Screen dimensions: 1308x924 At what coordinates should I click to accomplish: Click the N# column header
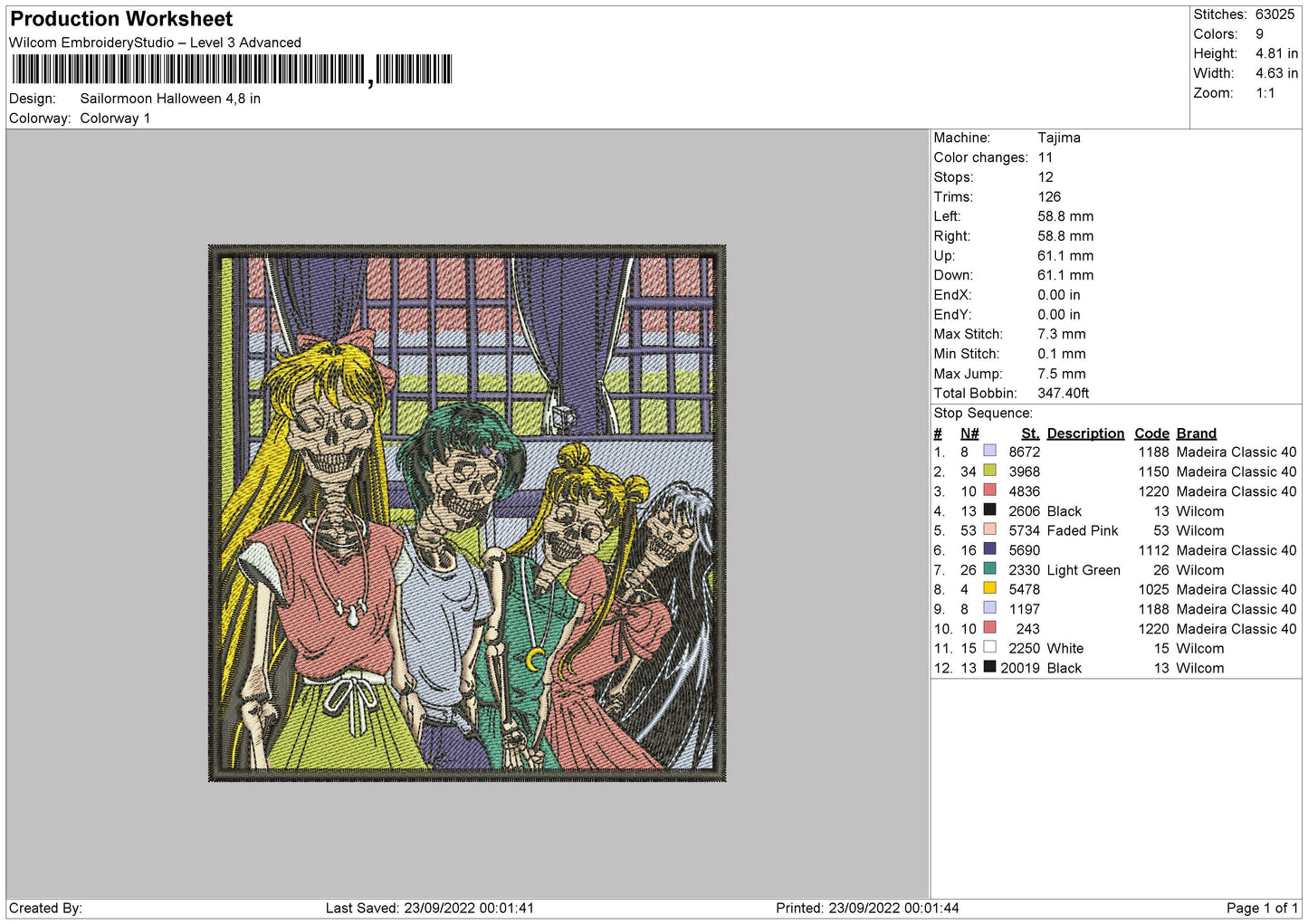click(969, 433)
